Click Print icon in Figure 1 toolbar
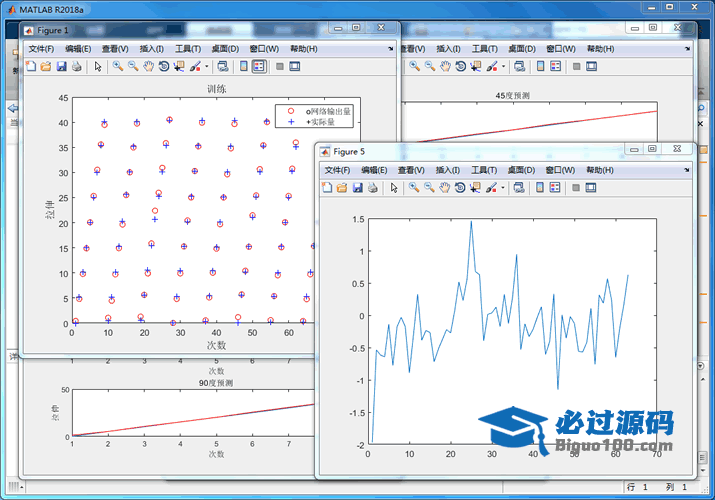The width and height of the screenshot is (715, 500). pyautogui.click(x=76, y=67)
